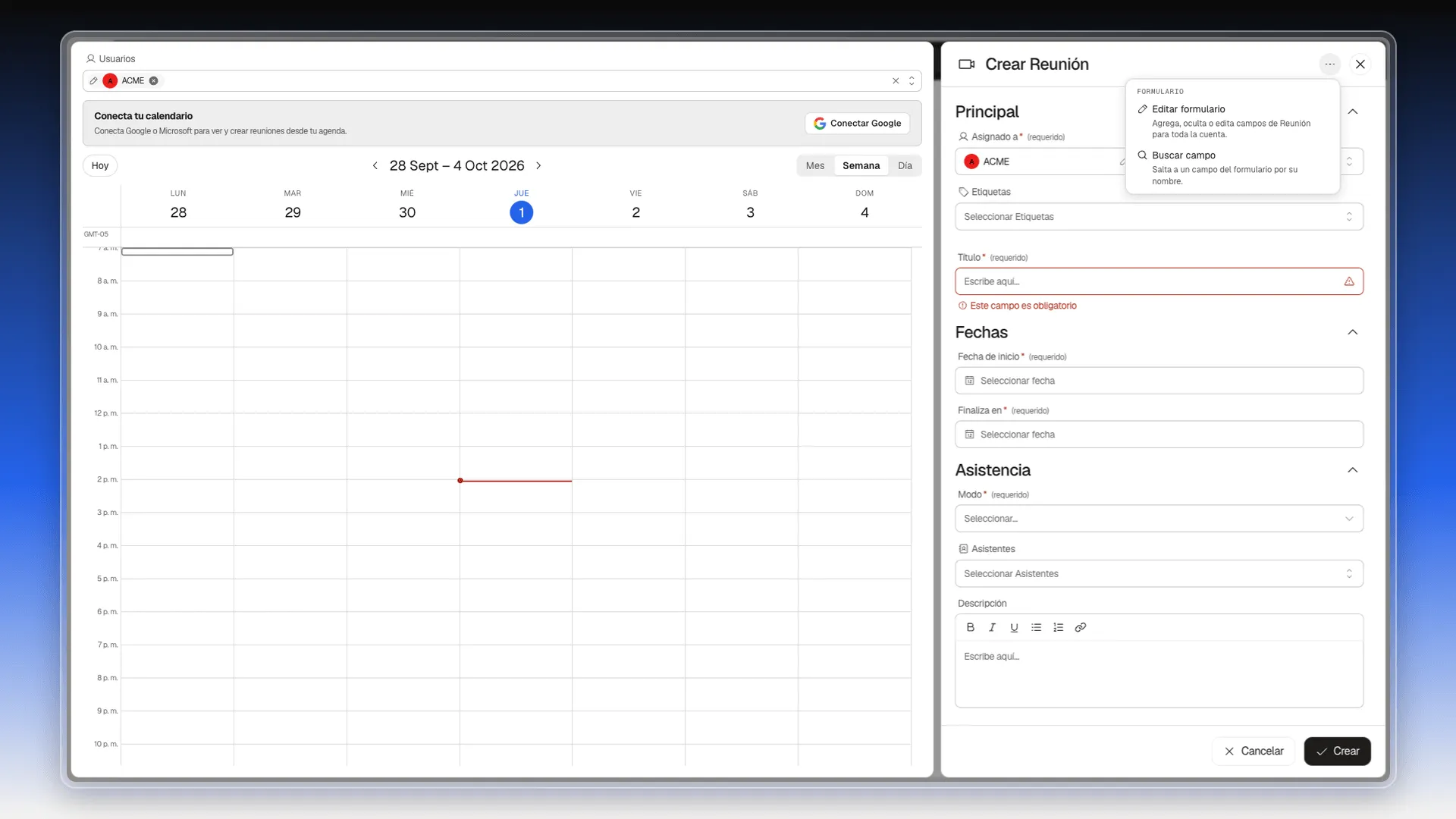Insert a link in description

[1081, 627]
